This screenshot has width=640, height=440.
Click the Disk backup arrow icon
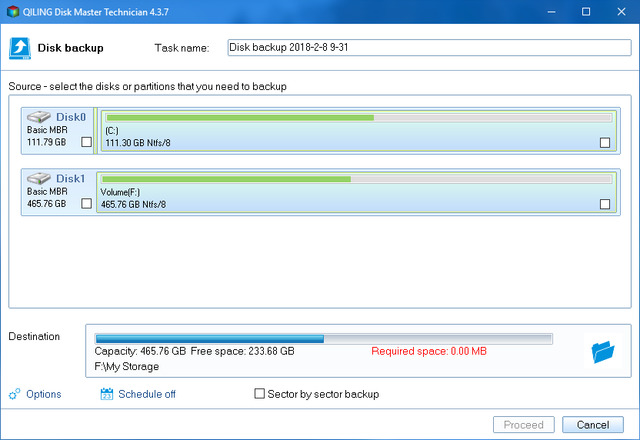point(19,48)
